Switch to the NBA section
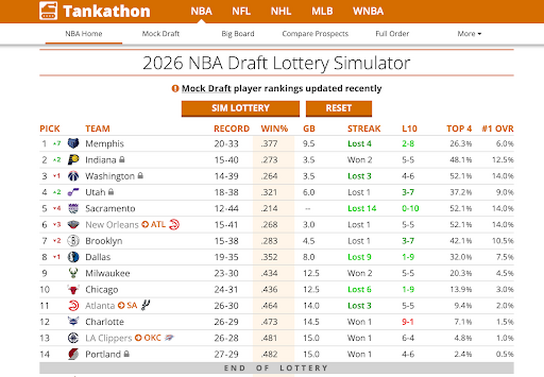Image resolution: width=544 pixels, height=377 pixels. [201, 11]
